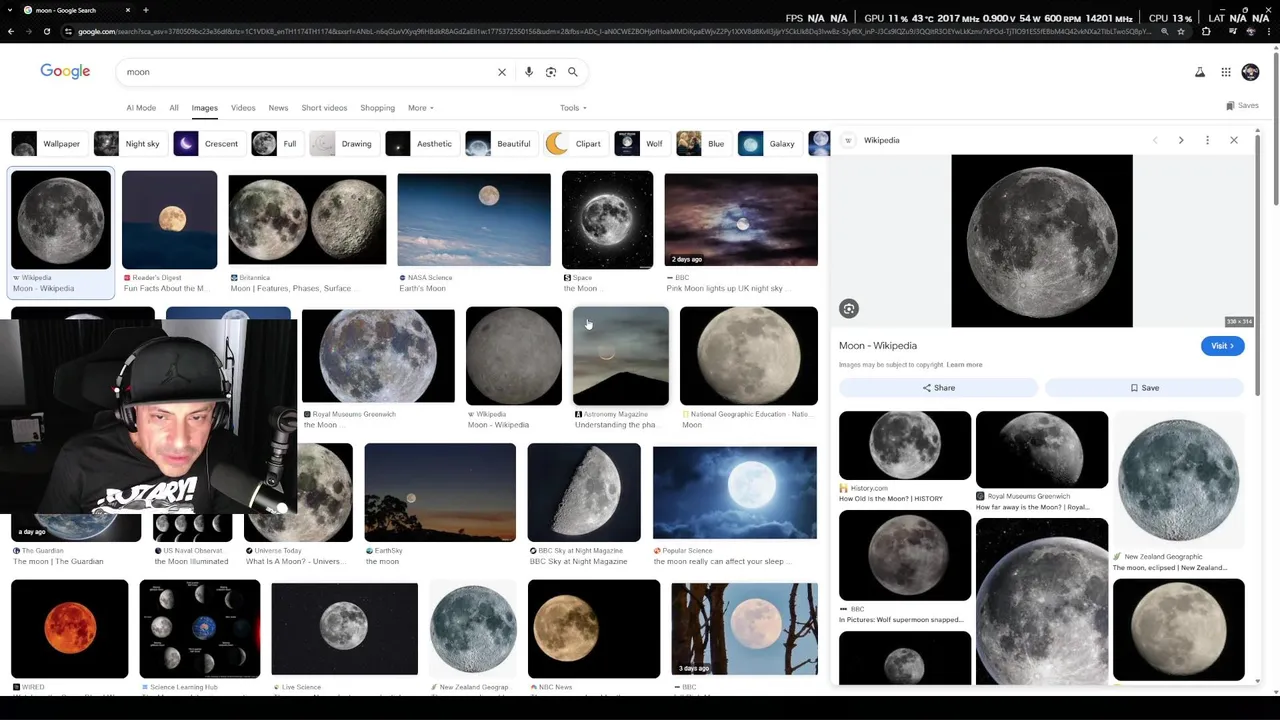This screenshot has height=720, width=1280.
Task: Close the image preview panel
Action: click(1234, 140)
